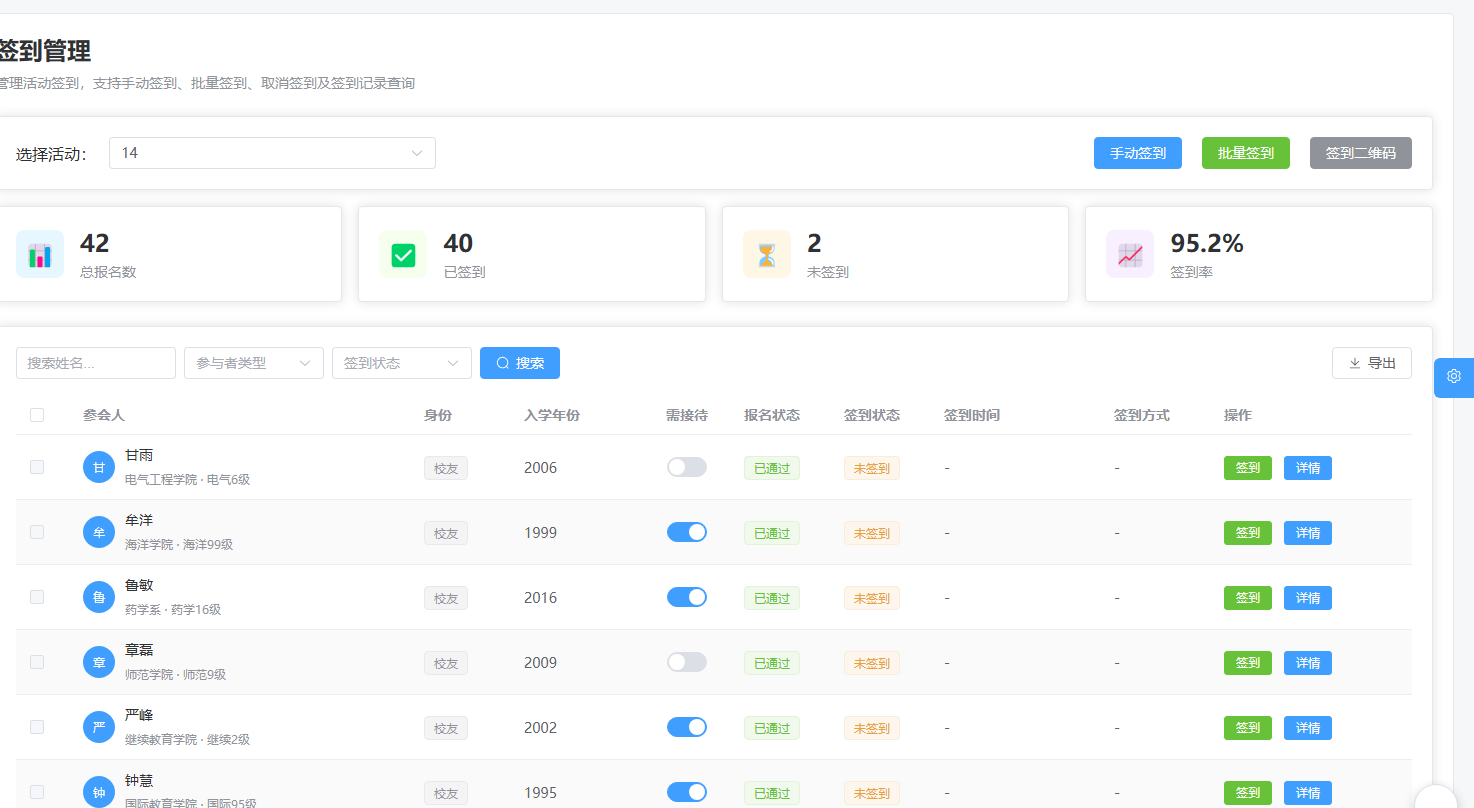Click the trend chart icon for 签到率
The image size is (1474, 808).
(x=1130, y=254)
